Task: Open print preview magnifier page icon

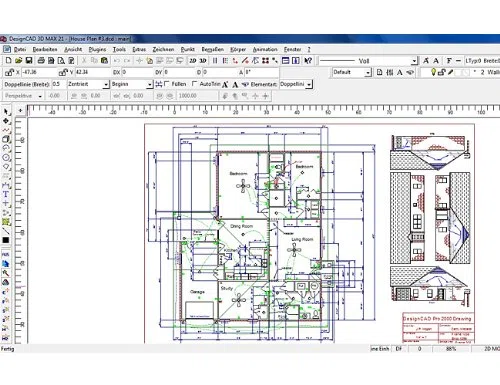Action: pyautogui.click(x=61, y=60)
